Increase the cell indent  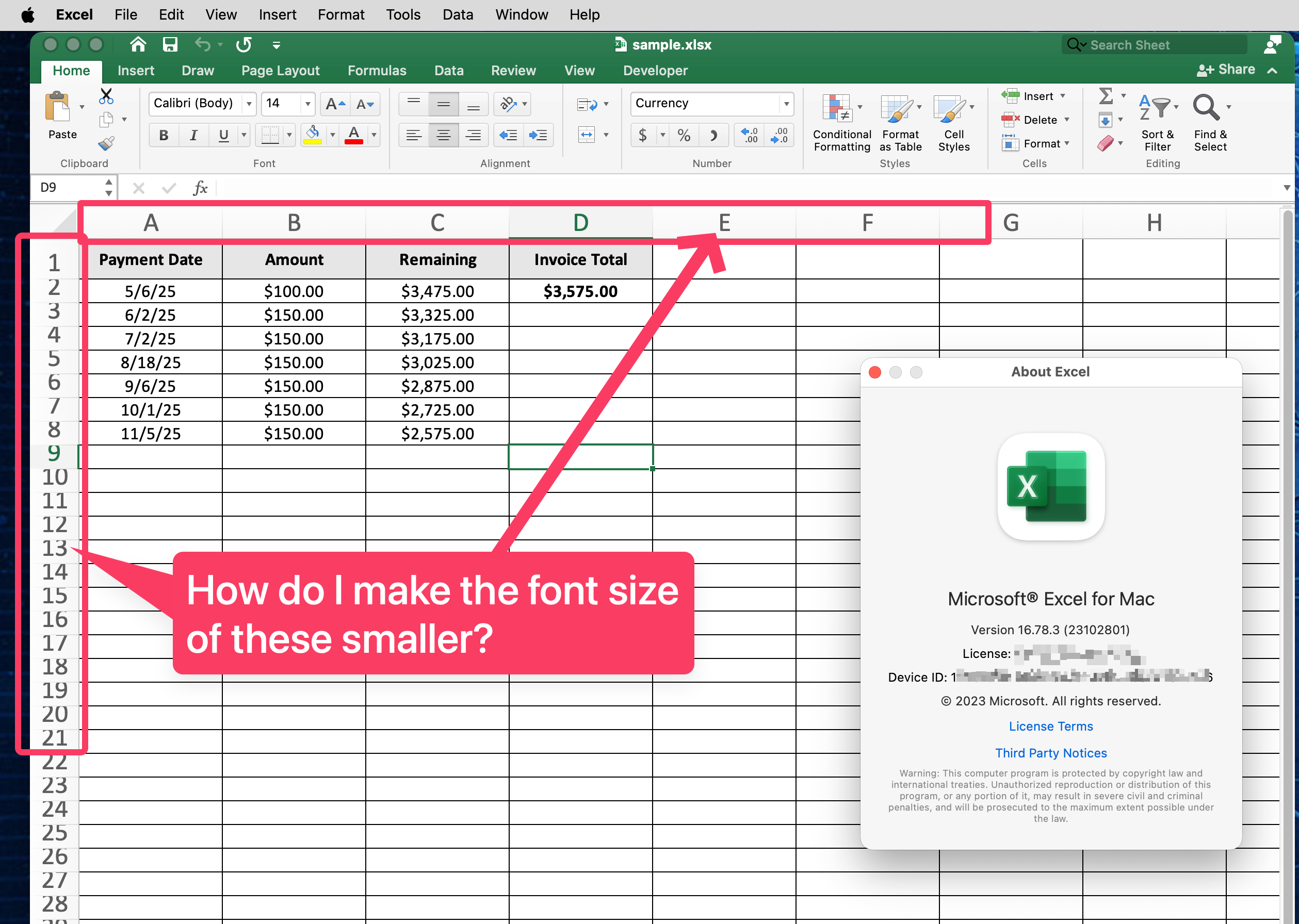click(x=538, y=135)
